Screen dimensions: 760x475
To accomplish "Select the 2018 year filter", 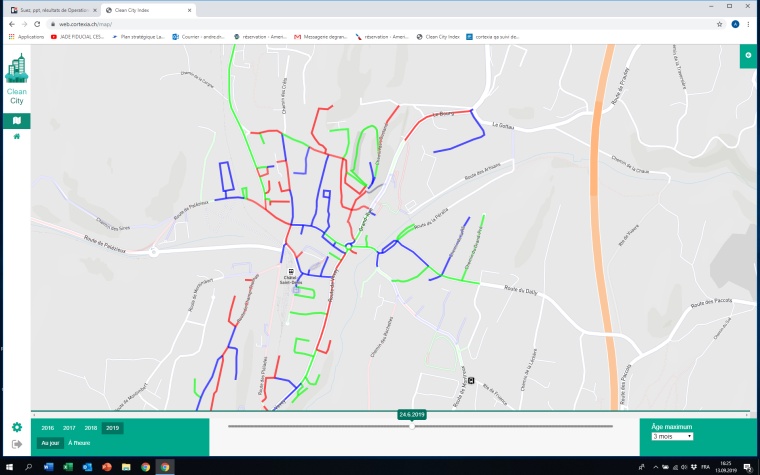I will click(90, 428).
